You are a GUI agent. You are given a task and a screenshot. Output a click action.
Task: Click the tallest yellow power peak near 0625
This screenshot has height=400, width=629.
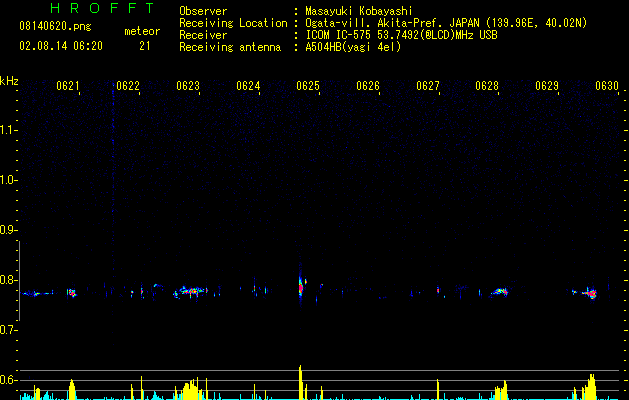300,382
